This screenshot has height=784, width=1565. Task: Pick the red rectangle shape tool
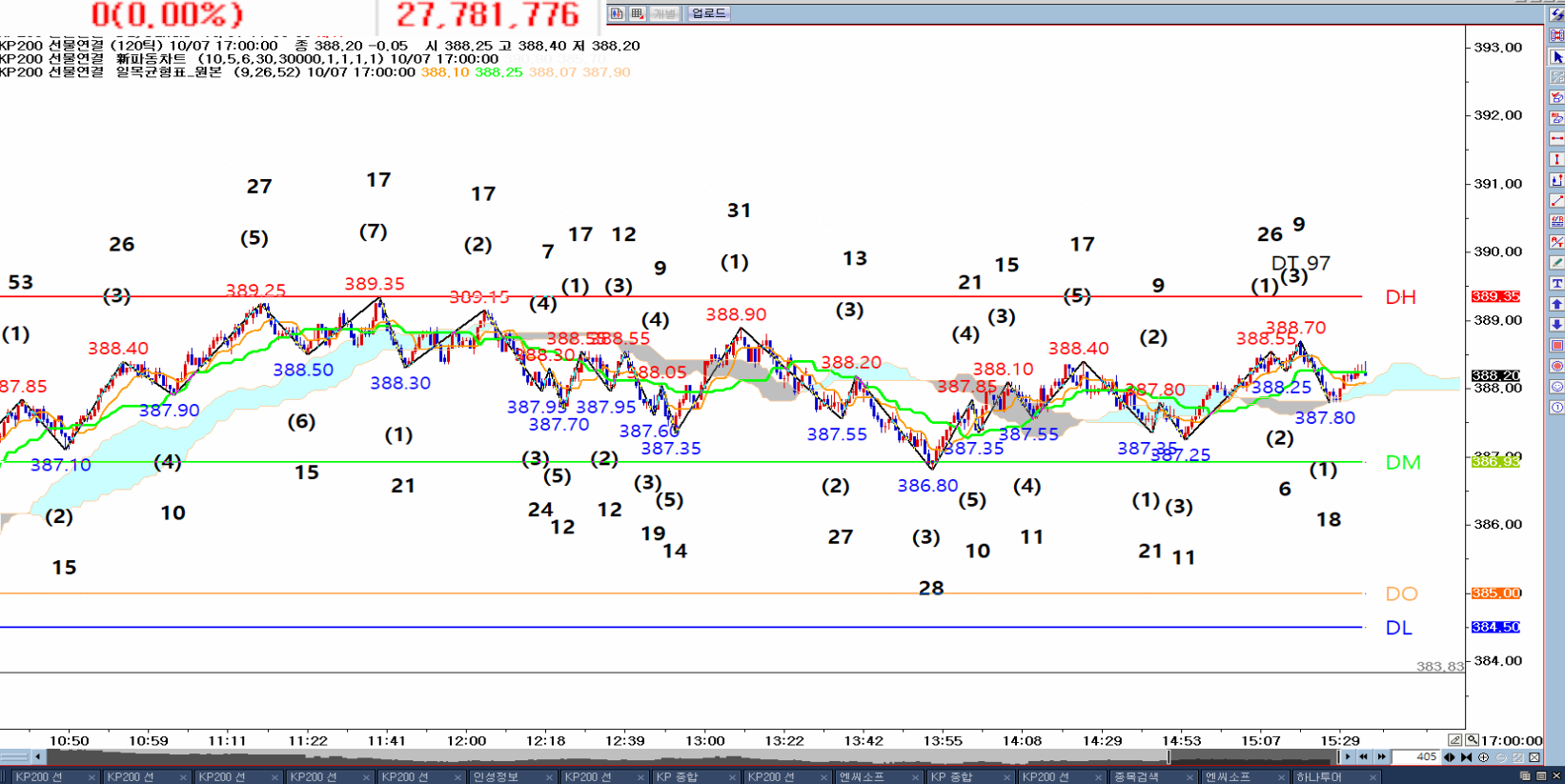point(1556,346)
